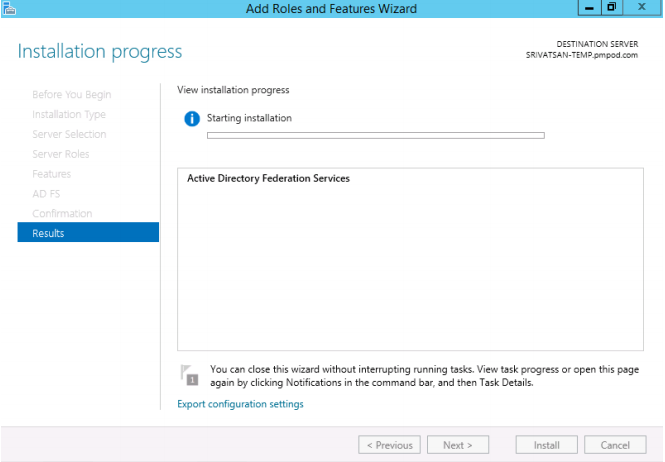
Task: Close the Add Roles wizard window
Action: tap(640, 8)
